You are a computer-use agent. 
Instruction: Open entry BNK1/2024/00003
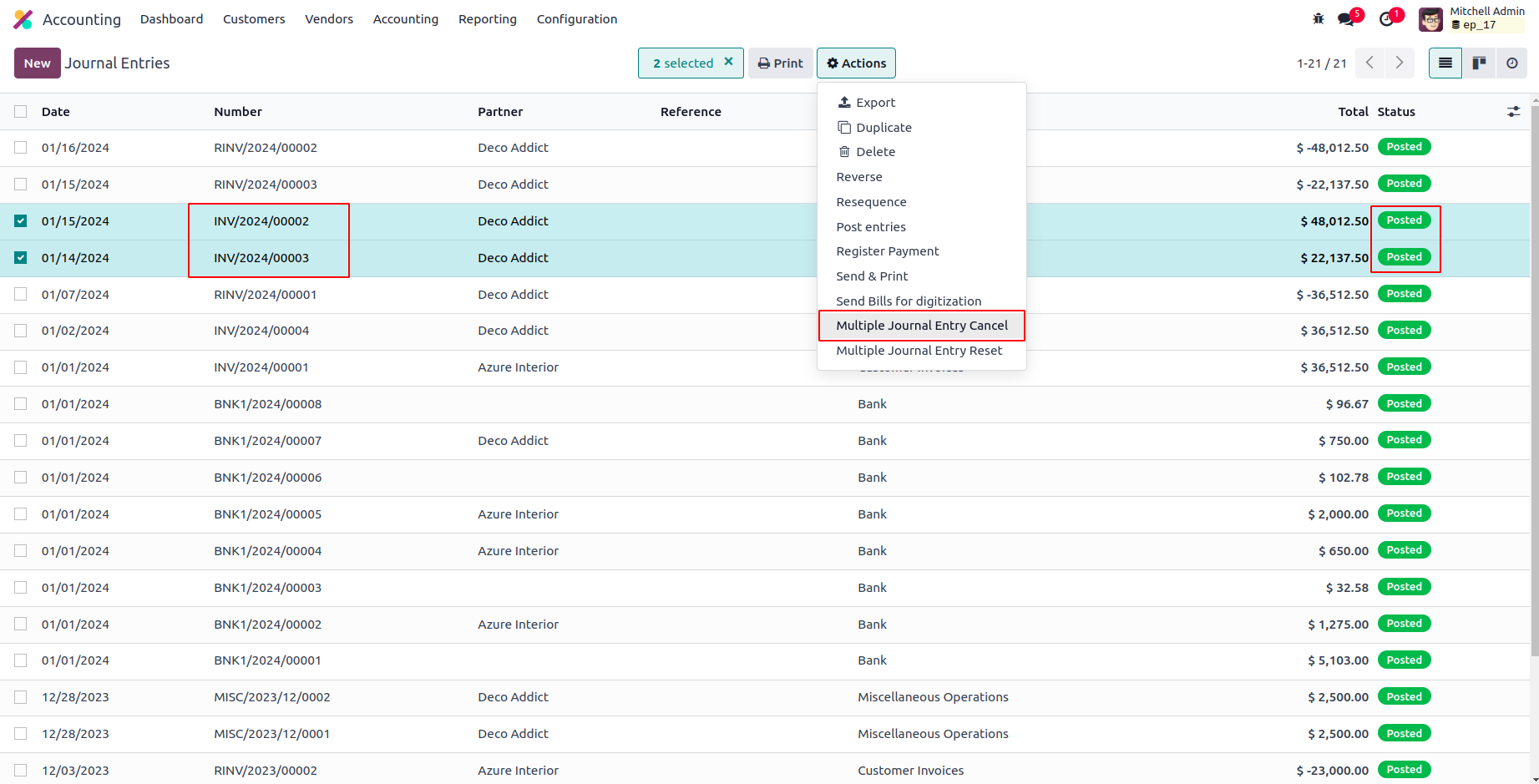point(267,588)
